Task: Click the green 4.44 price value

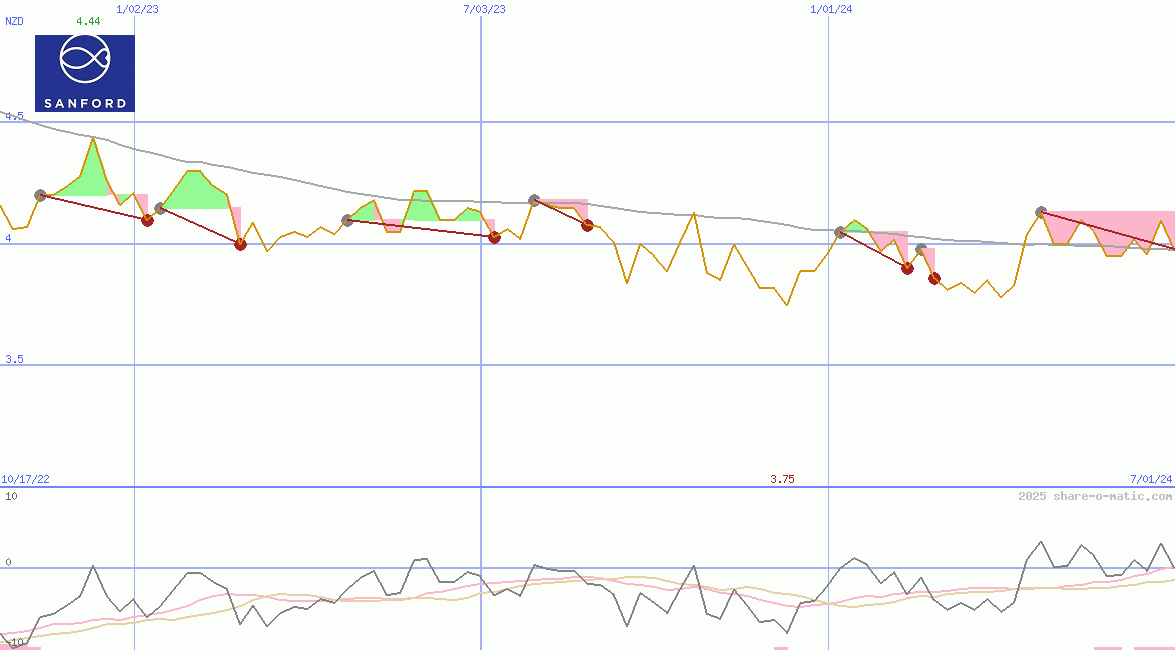Action: coord(88,21)
